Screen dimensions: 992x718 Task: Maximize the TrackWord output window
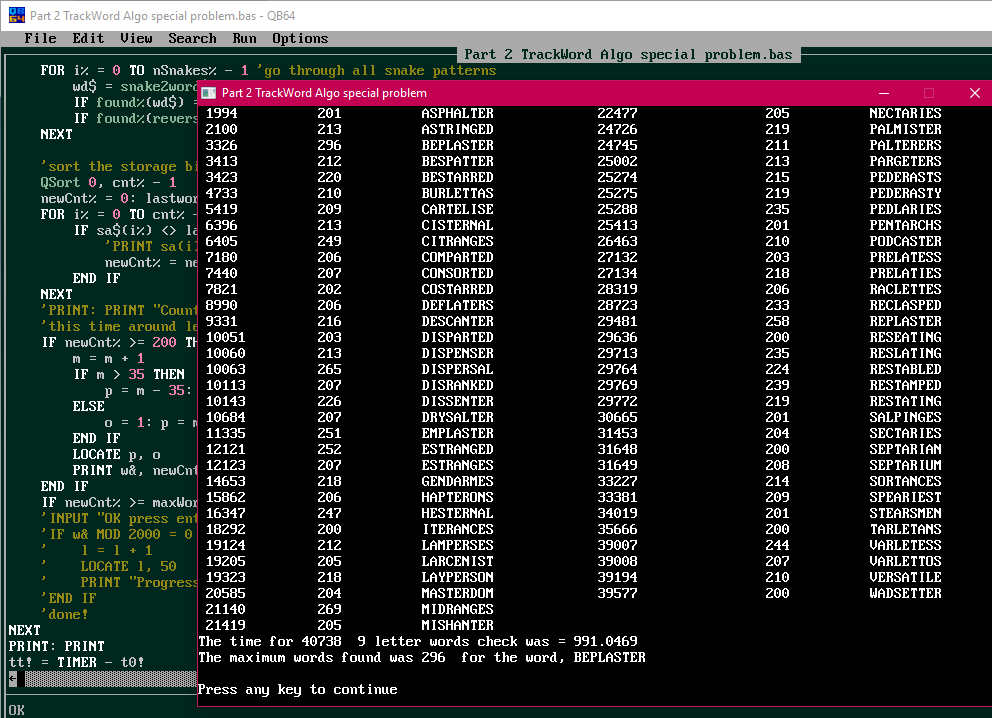coord(929,93)
